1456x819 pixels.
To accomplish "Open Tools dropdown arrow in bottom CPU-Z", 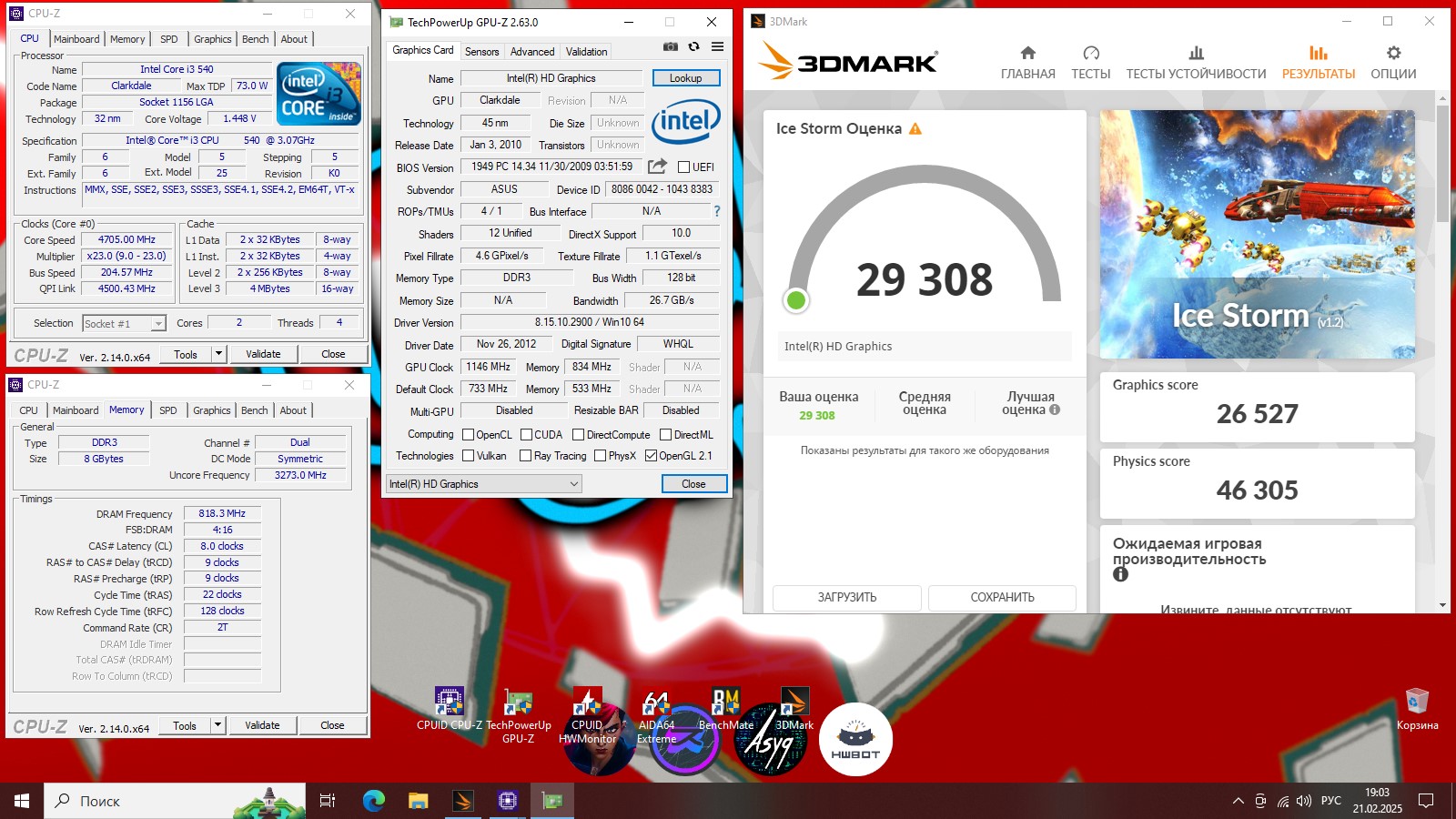I will (x=217, y=725).
